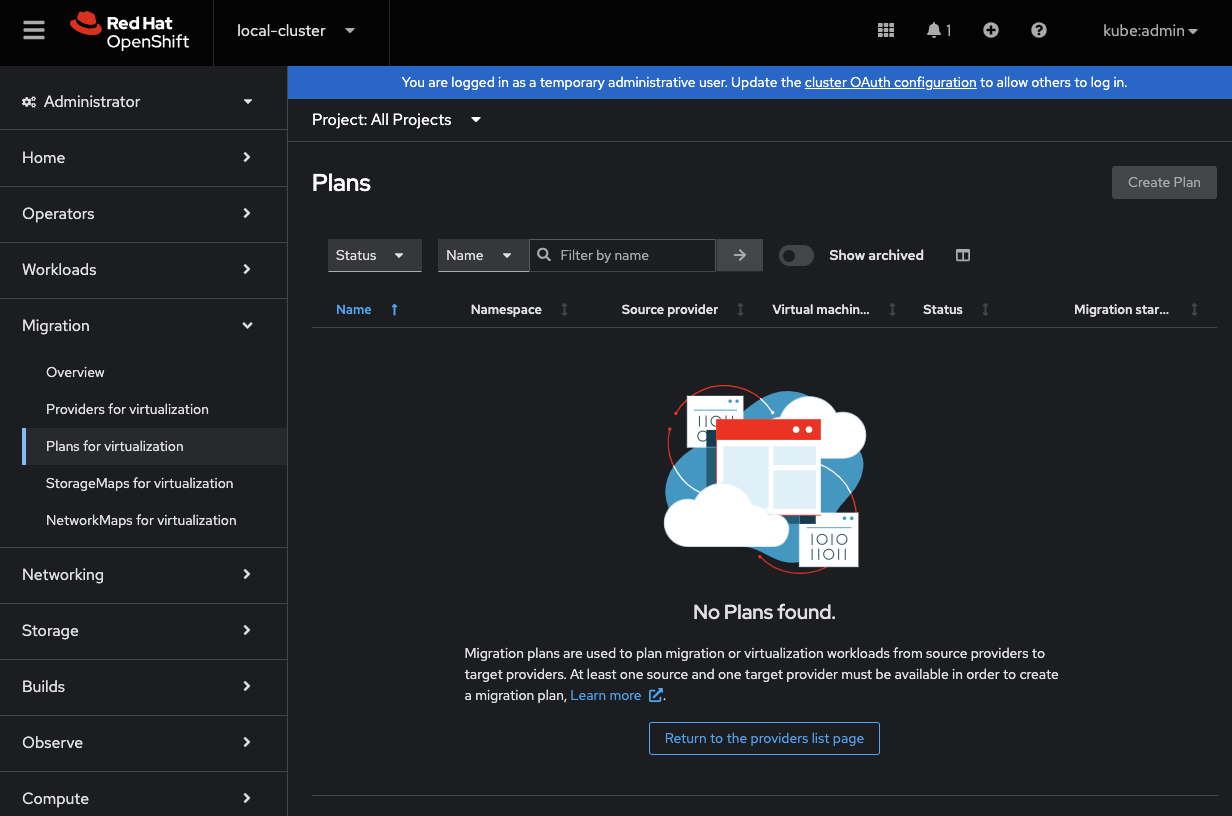Viewport: 1232px width, 816px height.
Task: Select Plans for virtualization nav item
Action: pos(154,446)
